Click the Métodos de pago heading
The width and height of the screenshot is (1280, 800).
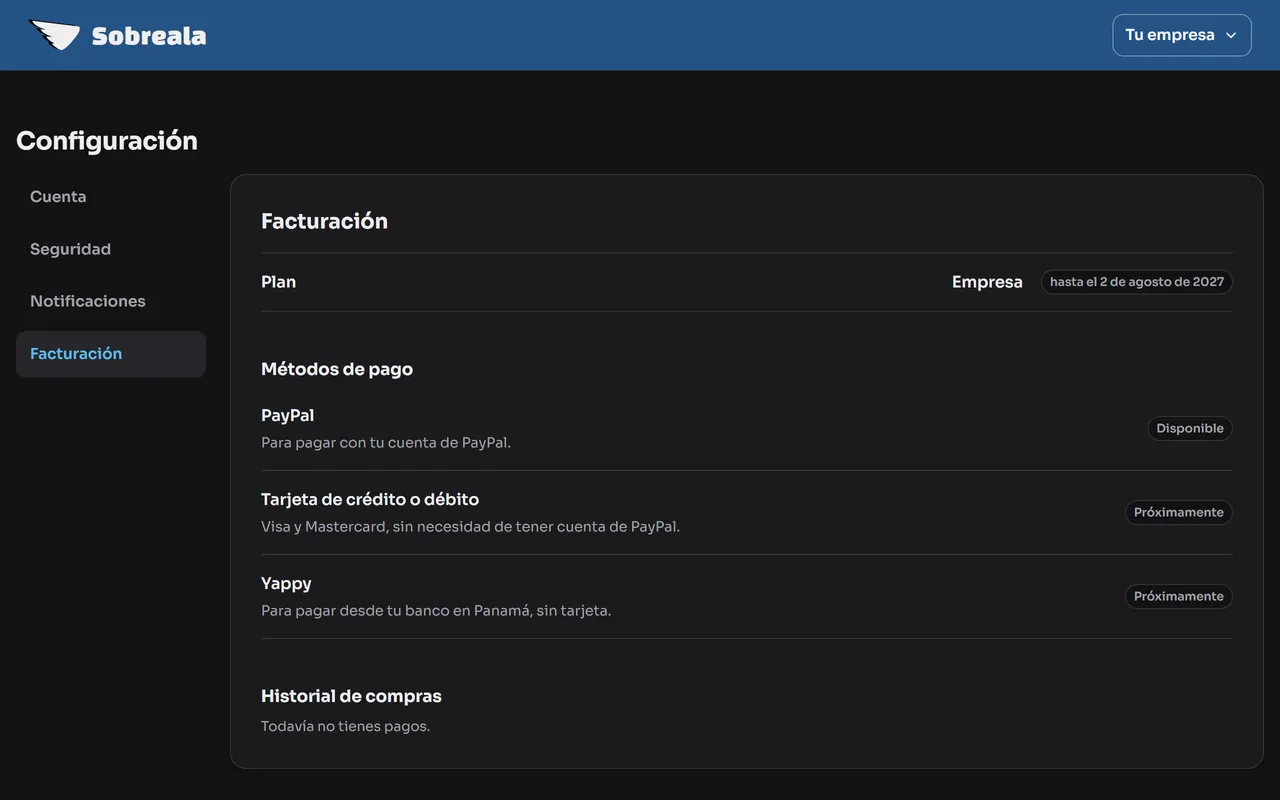click(337, 369)
